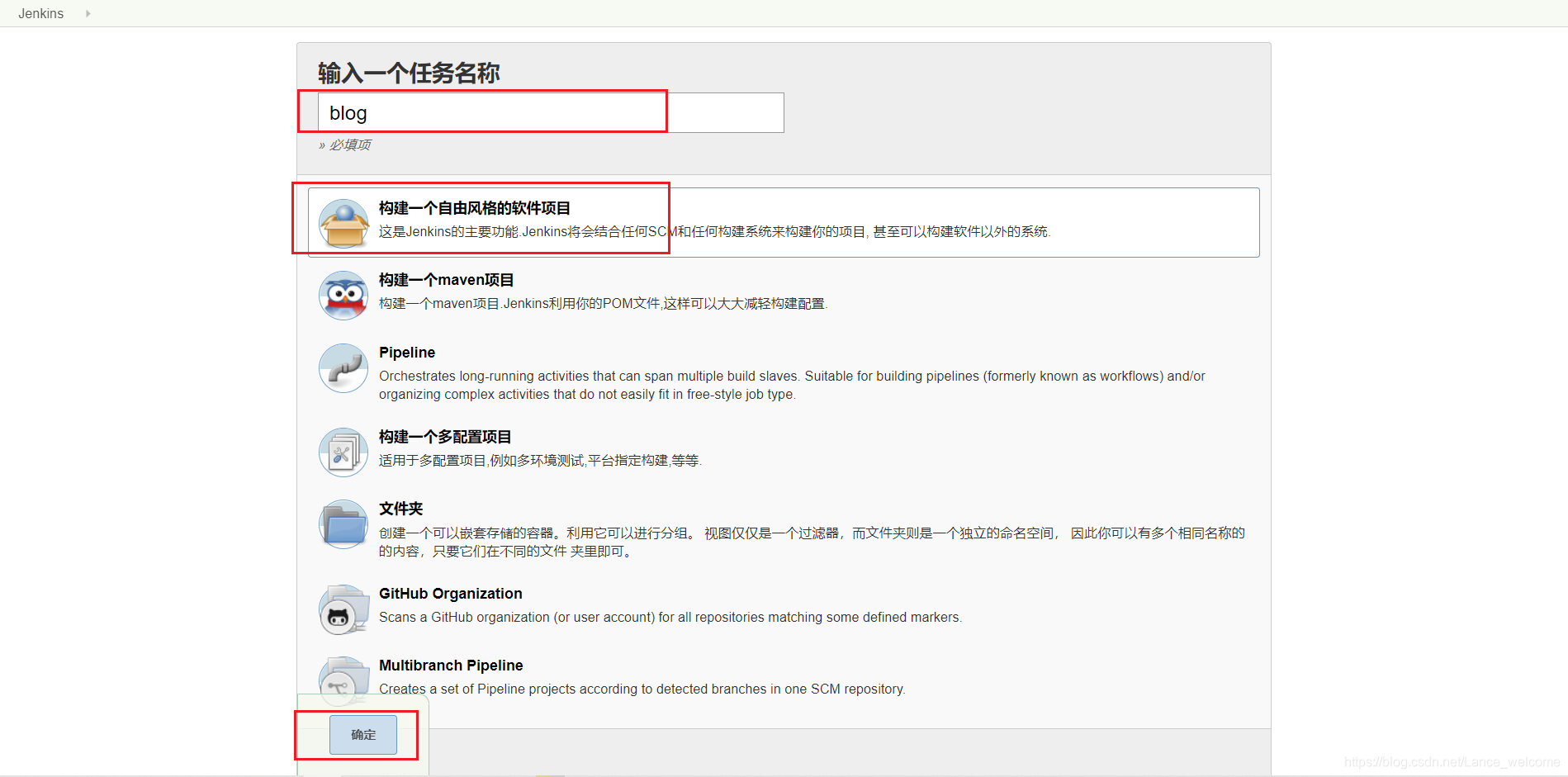Image resolution: width=1568 pixels, height=777 pixels.
Task: Select the Pipeline pipe icon
Action: [343, 367]
